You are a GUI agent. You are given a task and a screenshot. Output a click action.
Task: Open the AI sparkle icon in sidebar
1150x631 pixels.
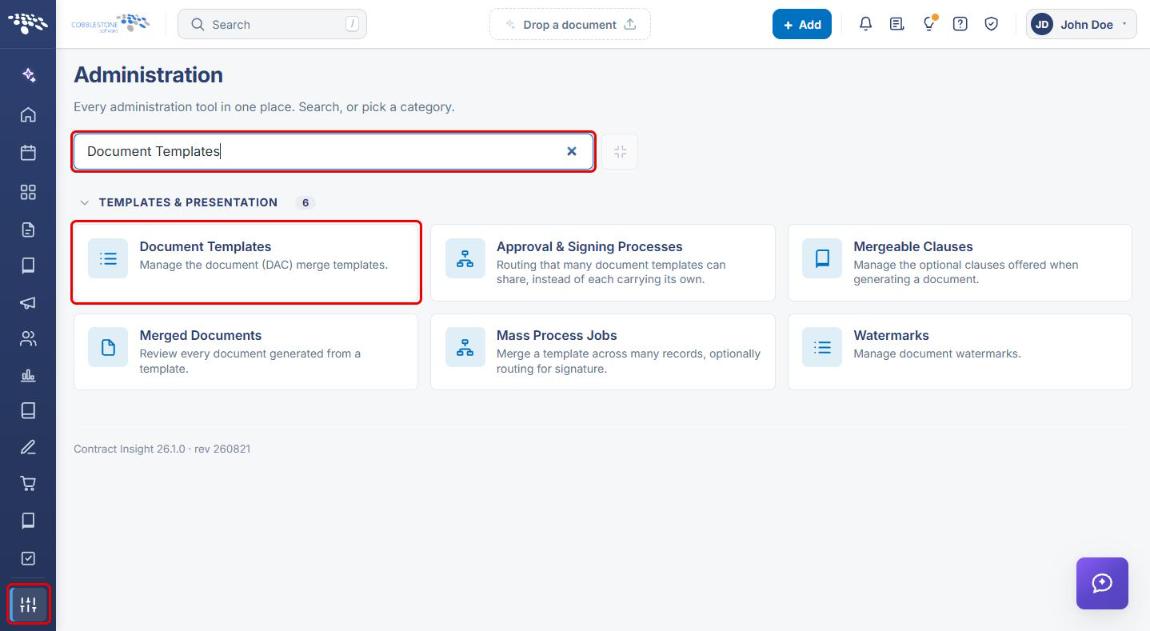(x=28, y=75)
